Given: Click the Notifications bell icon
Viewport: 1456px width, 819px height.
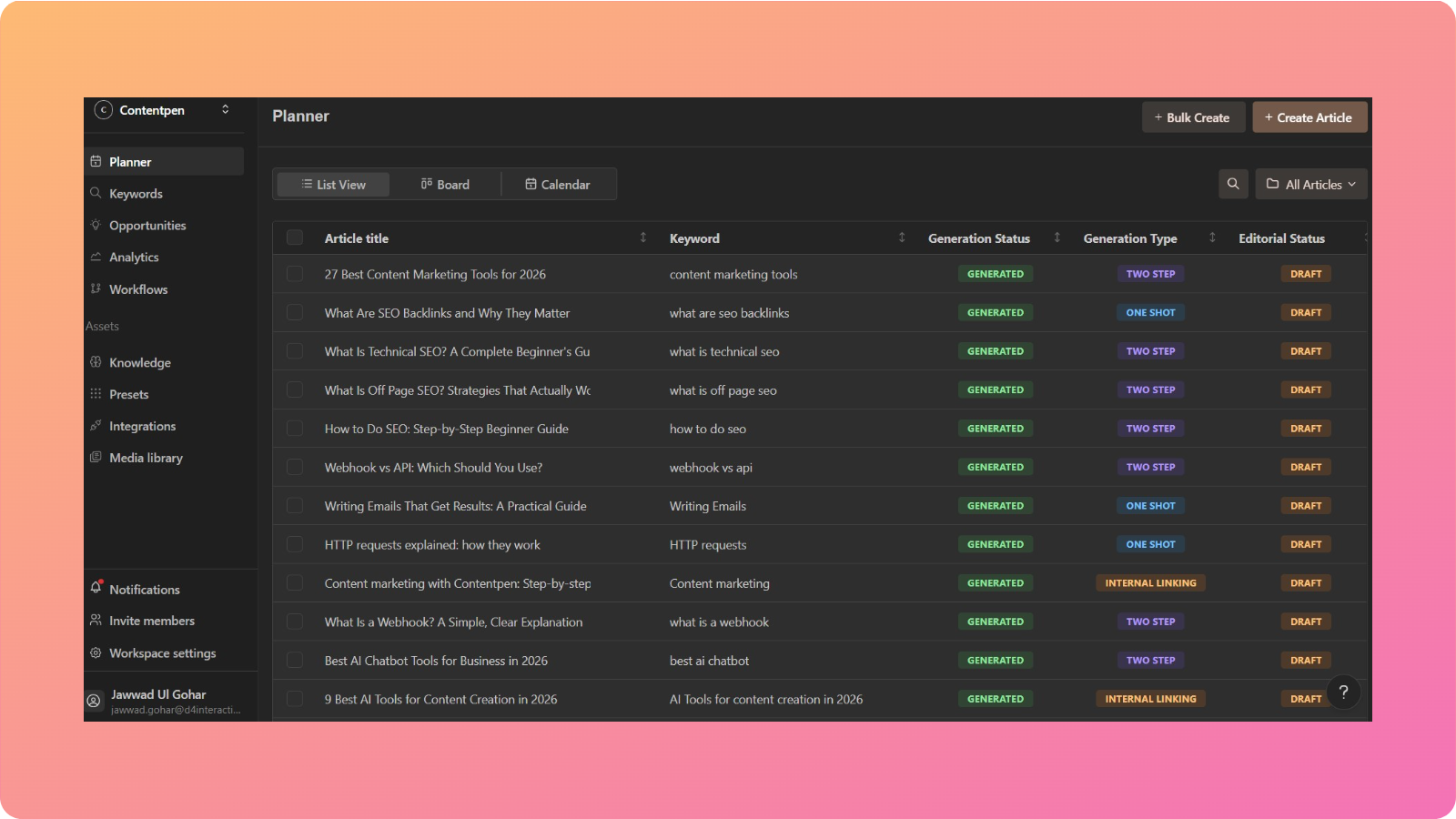Looking at the screenshot, I should (96, 588).
